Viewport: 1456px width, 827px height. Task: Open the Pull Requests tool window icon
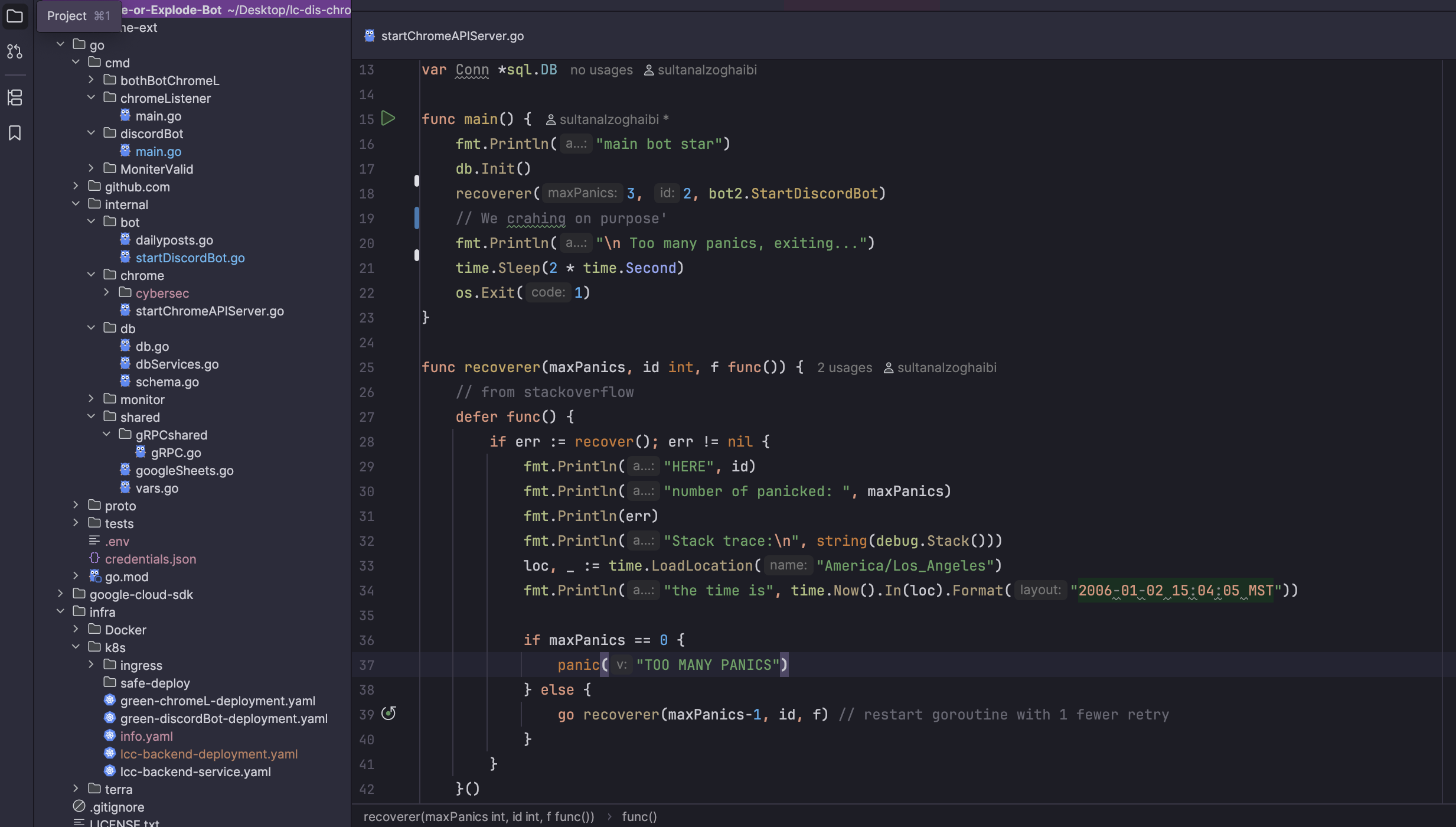tap(15, 52)
